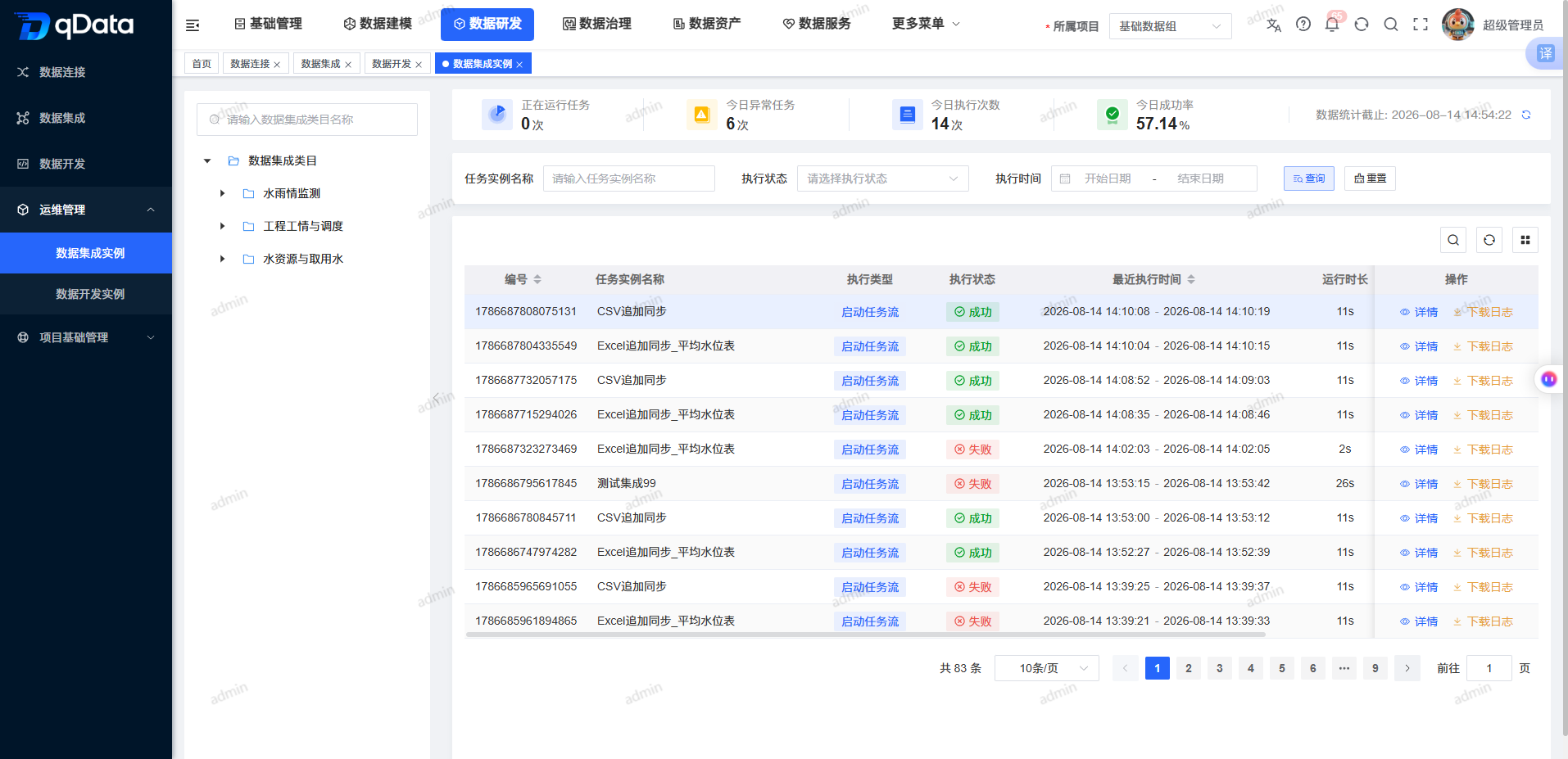Viewport: 1568px width, 759px height.
Task: Collapse the category tree panel arrow
Action: point(436,398)
